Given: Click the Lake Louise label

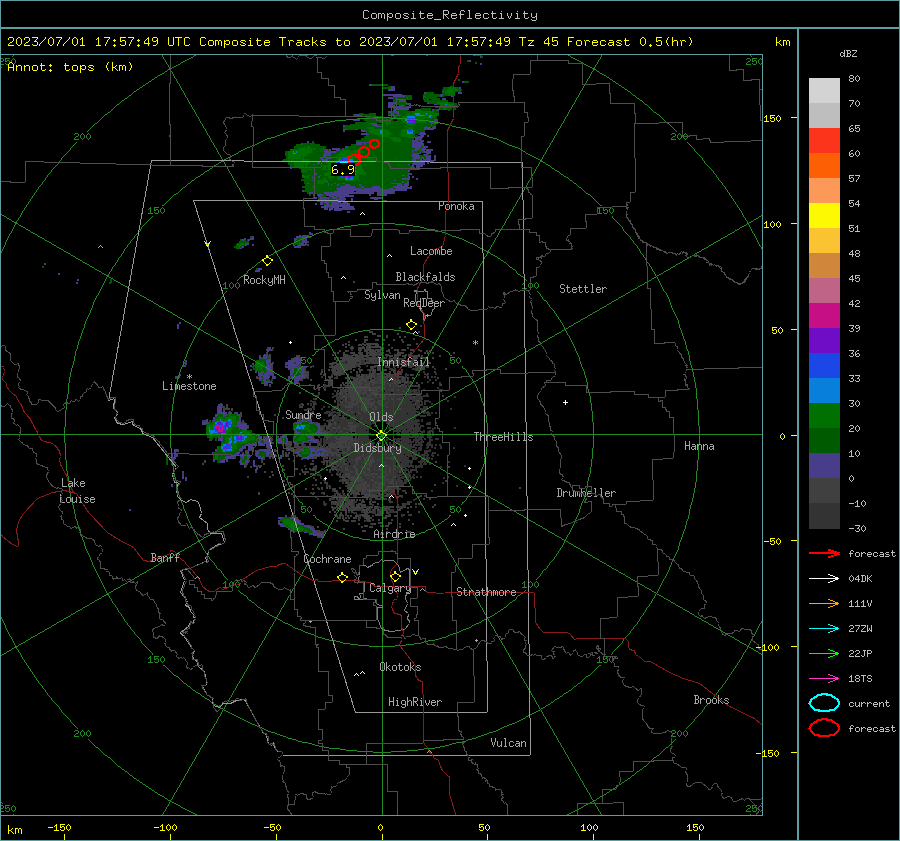Looking at the screenshot, I should tap(77, 491).
